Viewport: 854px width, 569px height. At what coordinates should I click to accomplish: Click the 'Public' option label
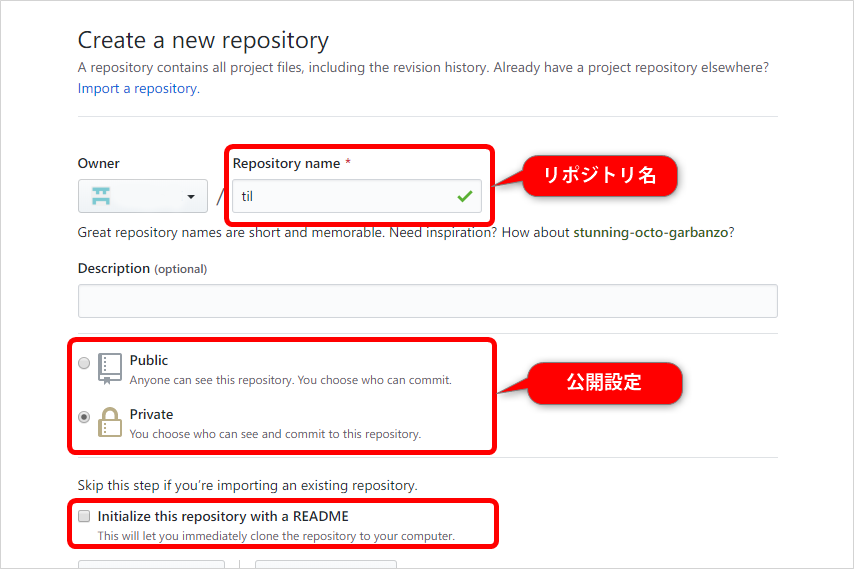pyautogui.click(x=149, y=360)
